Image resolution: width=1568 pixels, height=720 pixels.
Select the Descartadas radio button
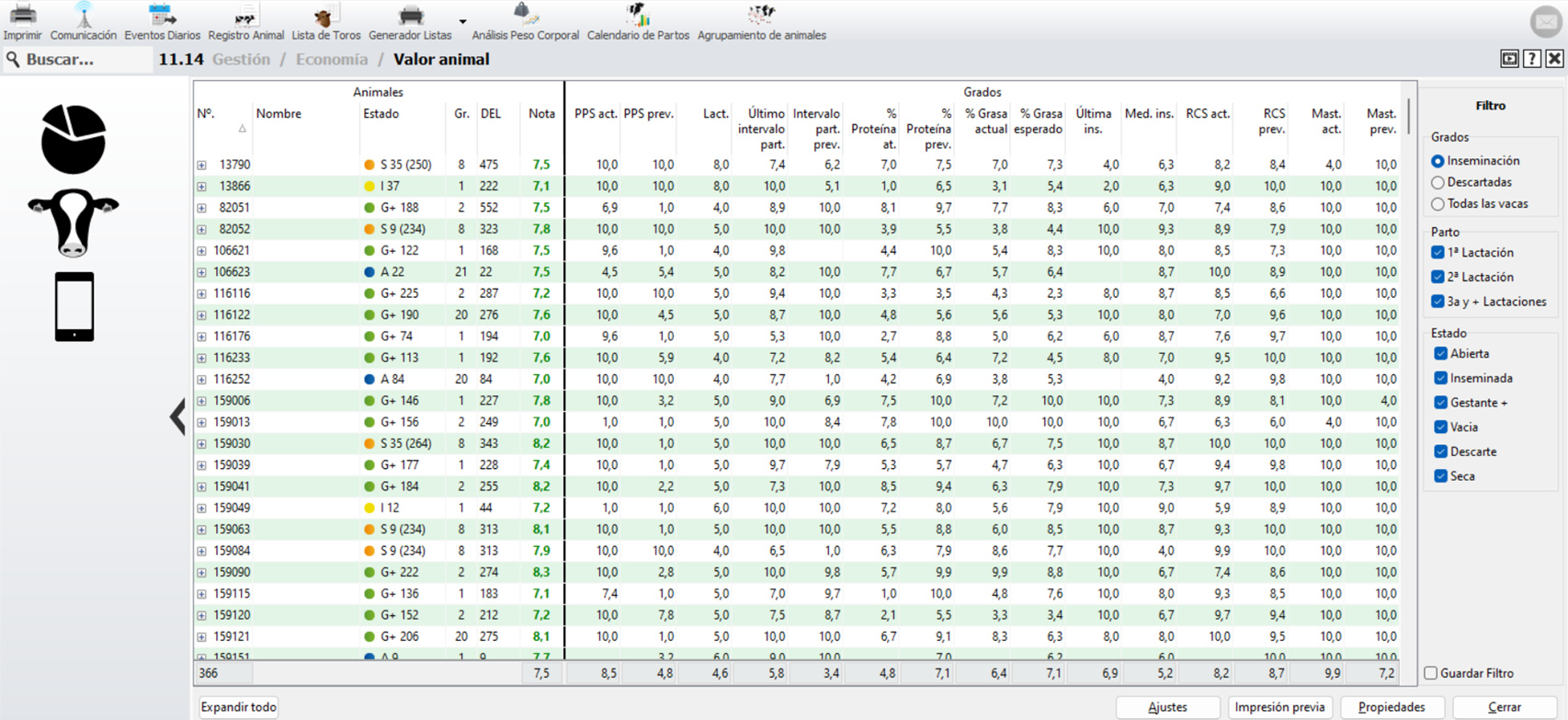(x=1437, y=182)
